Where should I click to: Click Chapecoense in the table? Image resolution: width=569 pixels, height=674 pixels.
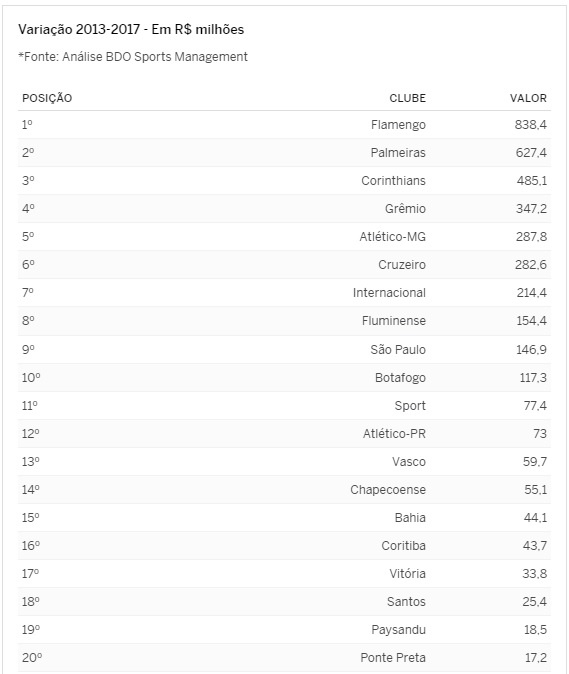click(x=388, y=490)
